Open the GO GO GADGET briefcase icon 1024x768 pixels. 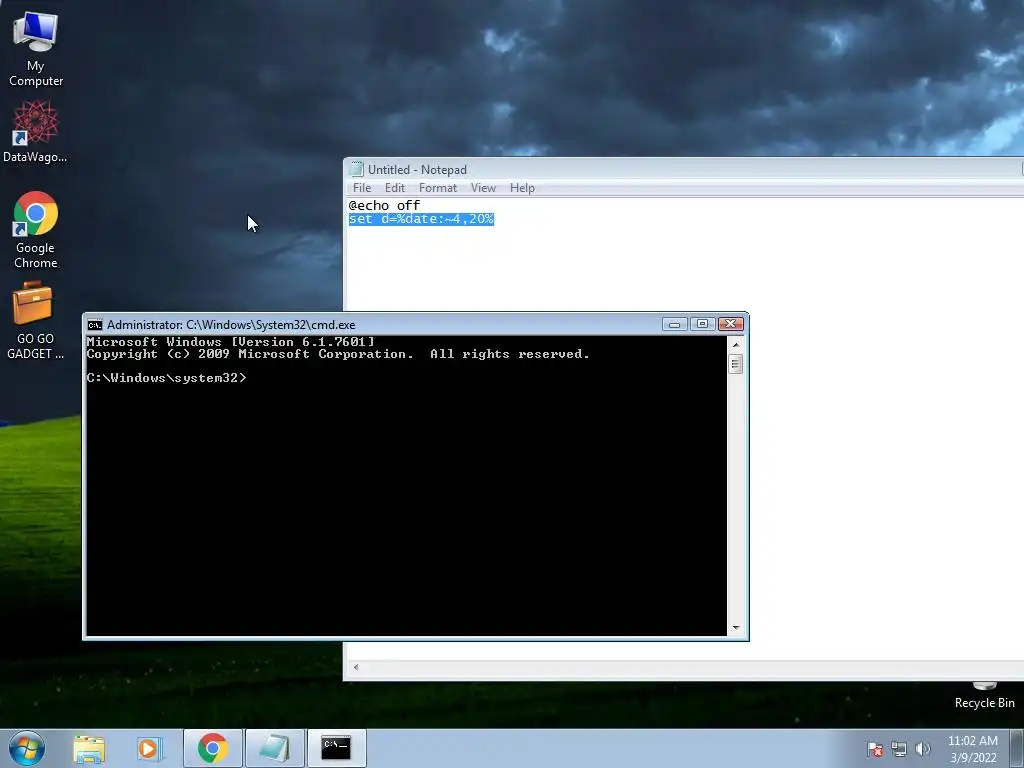(x=35, y=321)
